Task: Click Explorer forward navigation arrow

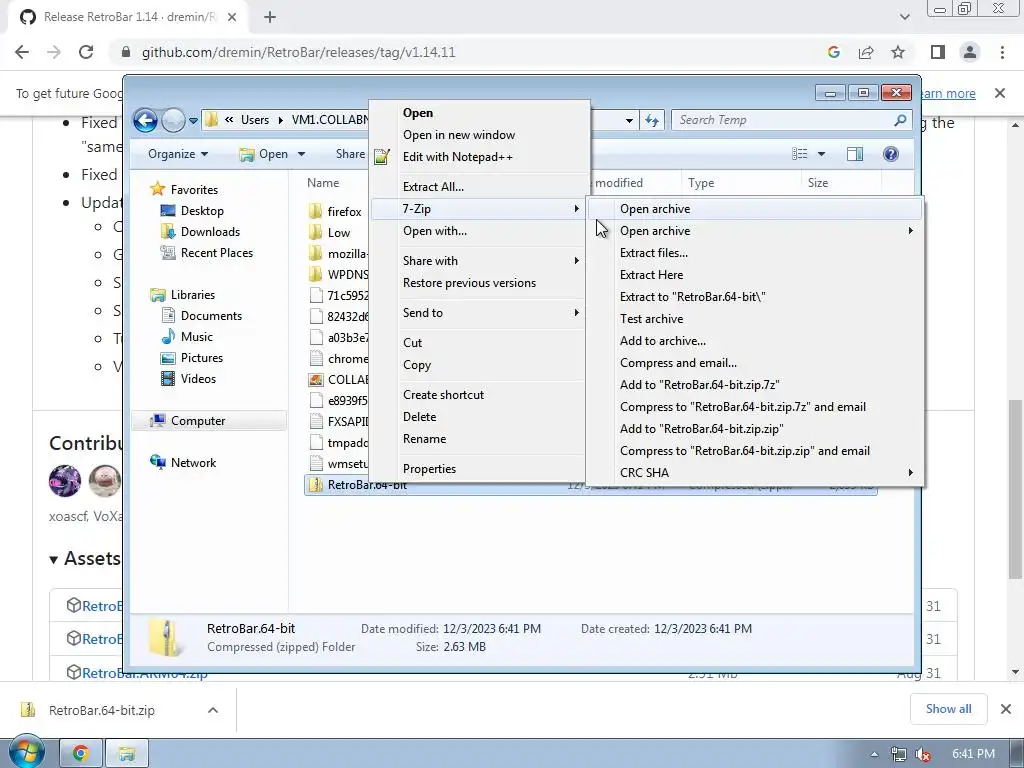Action: (x=173, y=120)
